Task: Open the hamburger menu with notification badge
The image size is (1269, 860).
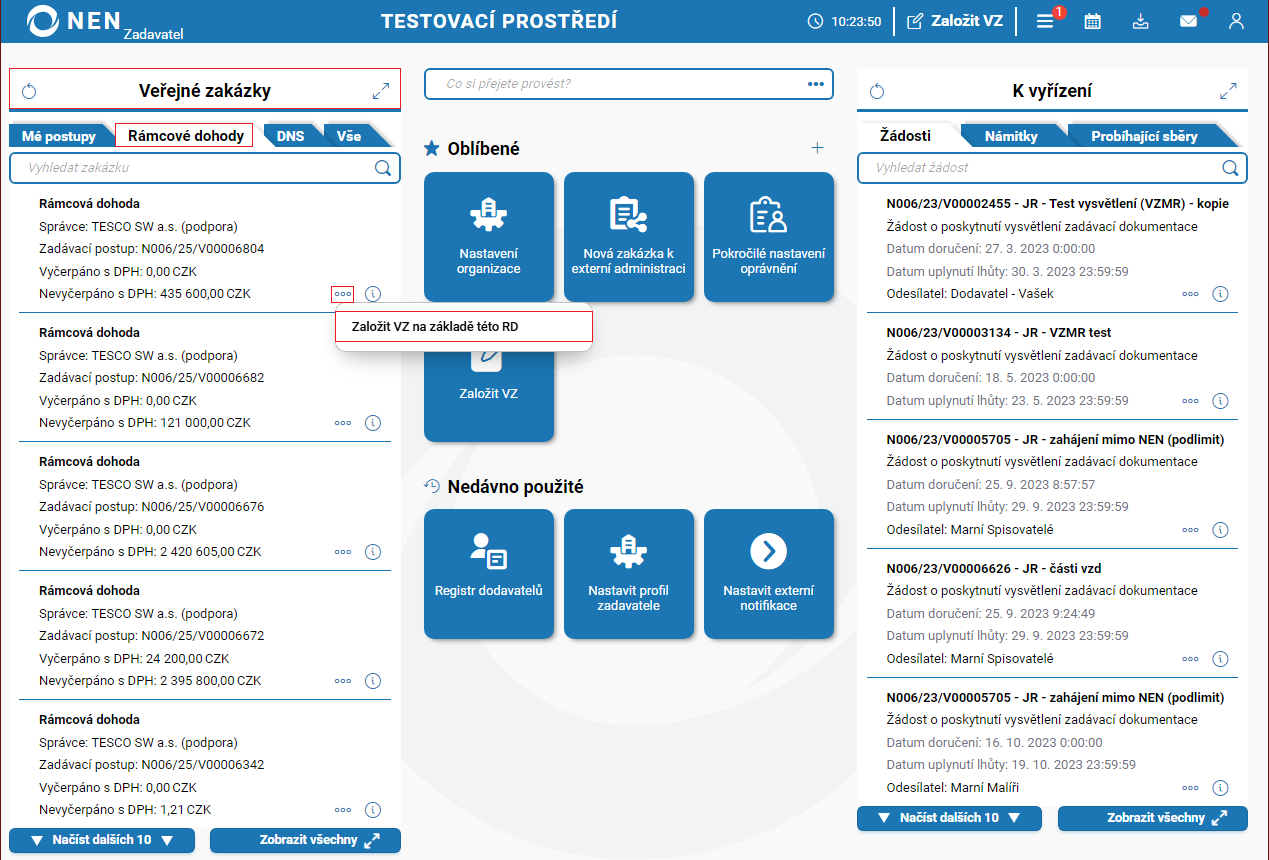Action: point(1045,21)
